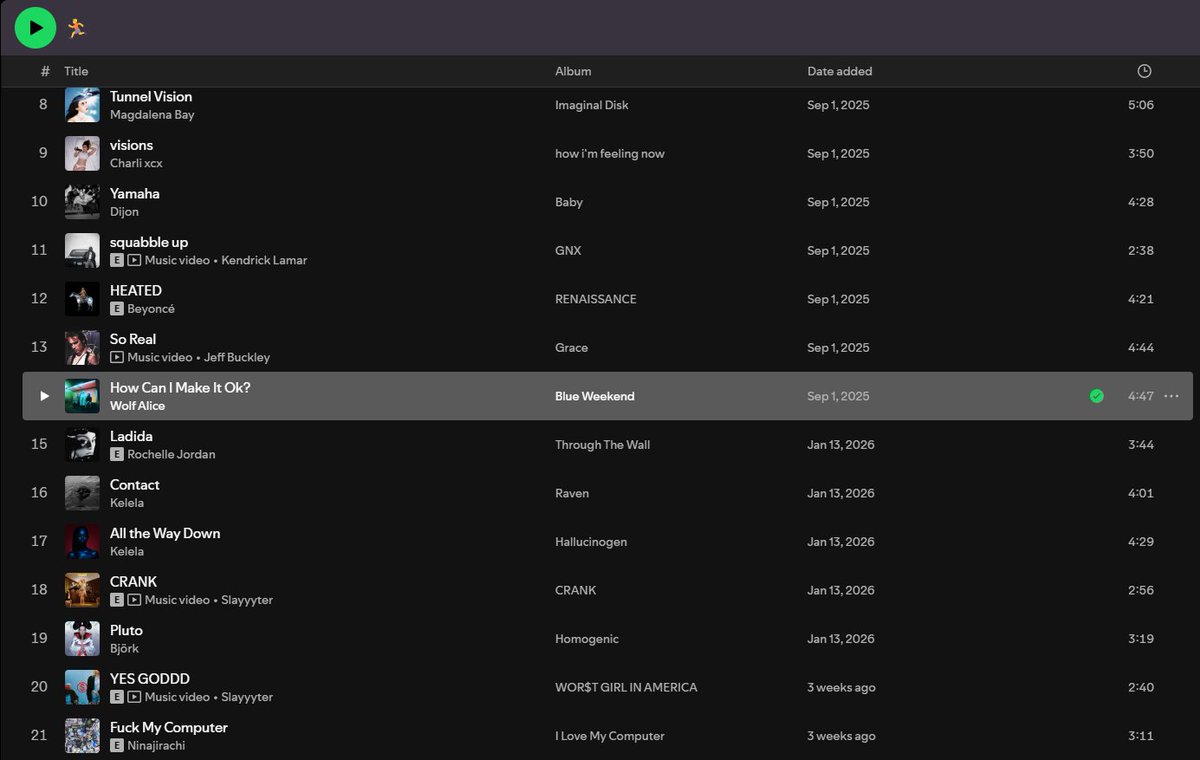Image resolution: width=1200 pixels, height=760 pixels.
Task: Open artist Magdalena Bay
Action: 152,115
